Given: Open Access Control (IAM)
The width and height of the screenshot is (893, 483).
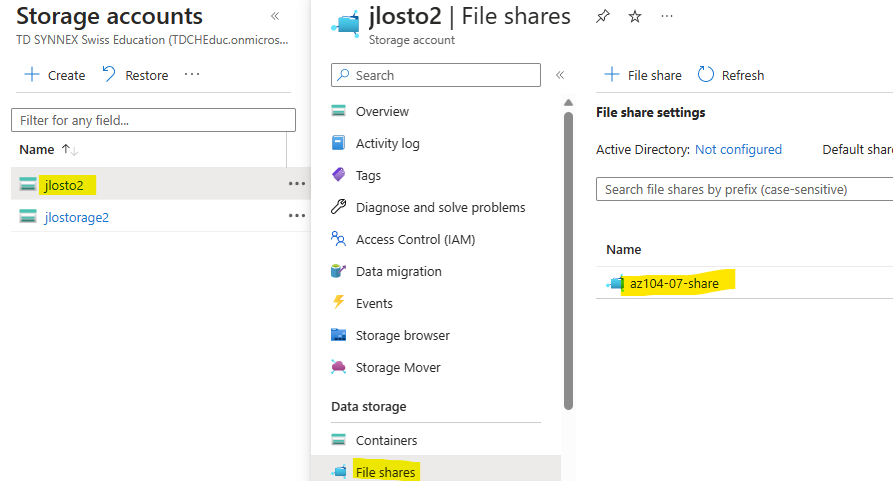Looking at the screenshot, I should tap(416, 239).
